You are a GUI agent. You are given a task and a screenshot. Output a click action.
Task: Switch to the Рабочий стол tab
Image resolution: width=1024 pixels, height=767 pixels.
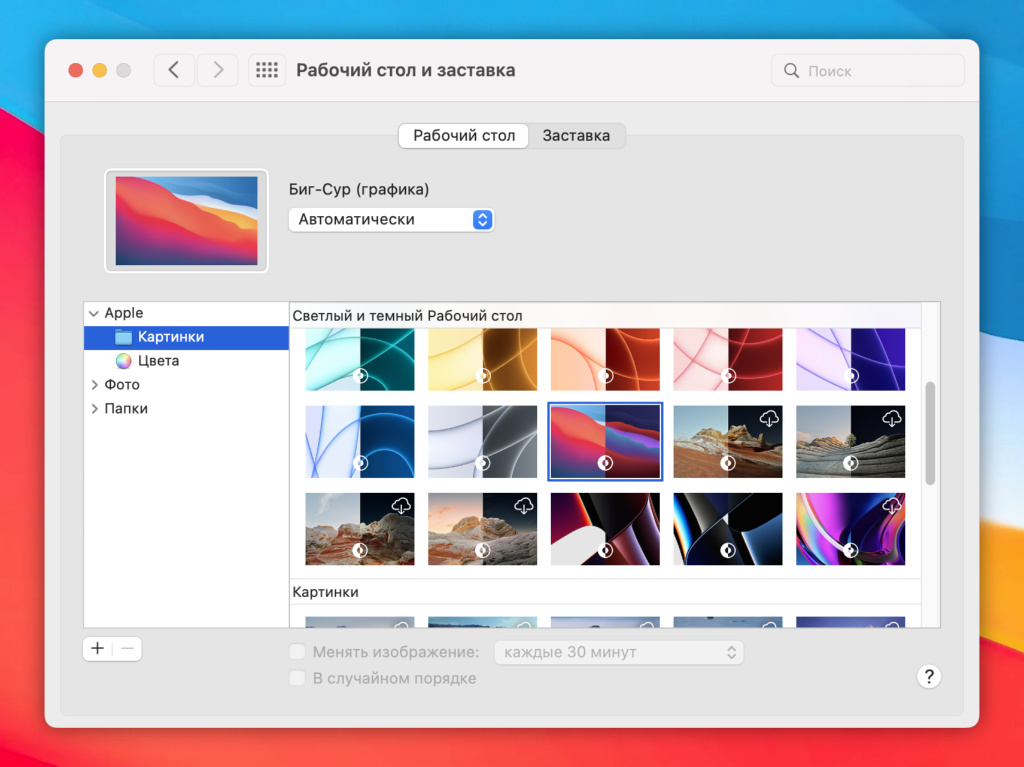click(464, 136)
